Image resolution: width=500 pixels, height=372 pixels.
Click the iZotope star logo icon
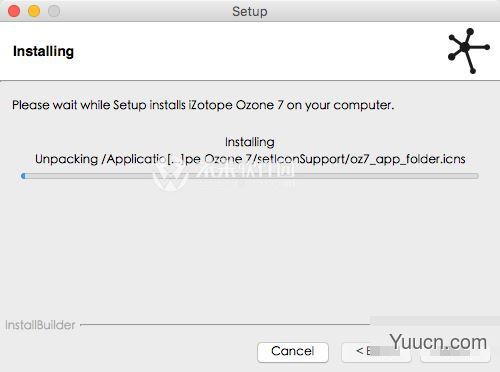point(469,51)
